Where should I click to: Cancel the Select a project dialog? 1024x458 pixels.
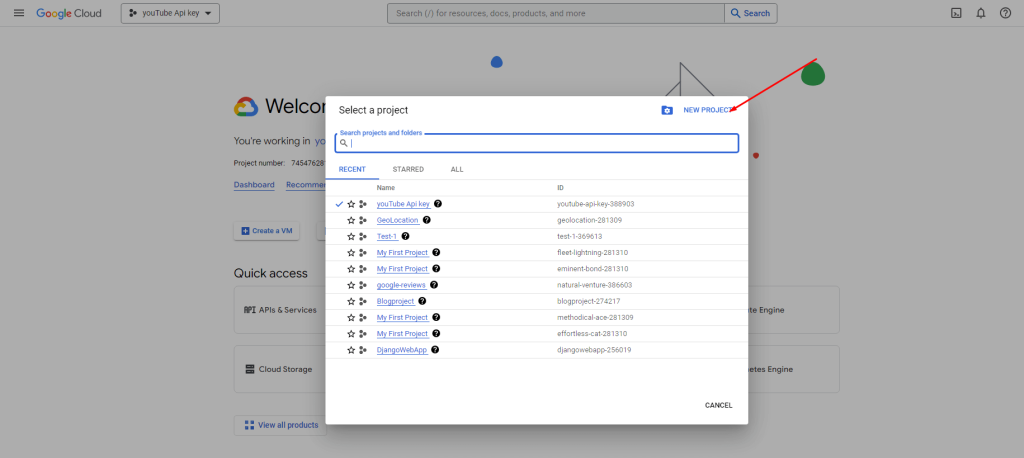pos(718,405)
